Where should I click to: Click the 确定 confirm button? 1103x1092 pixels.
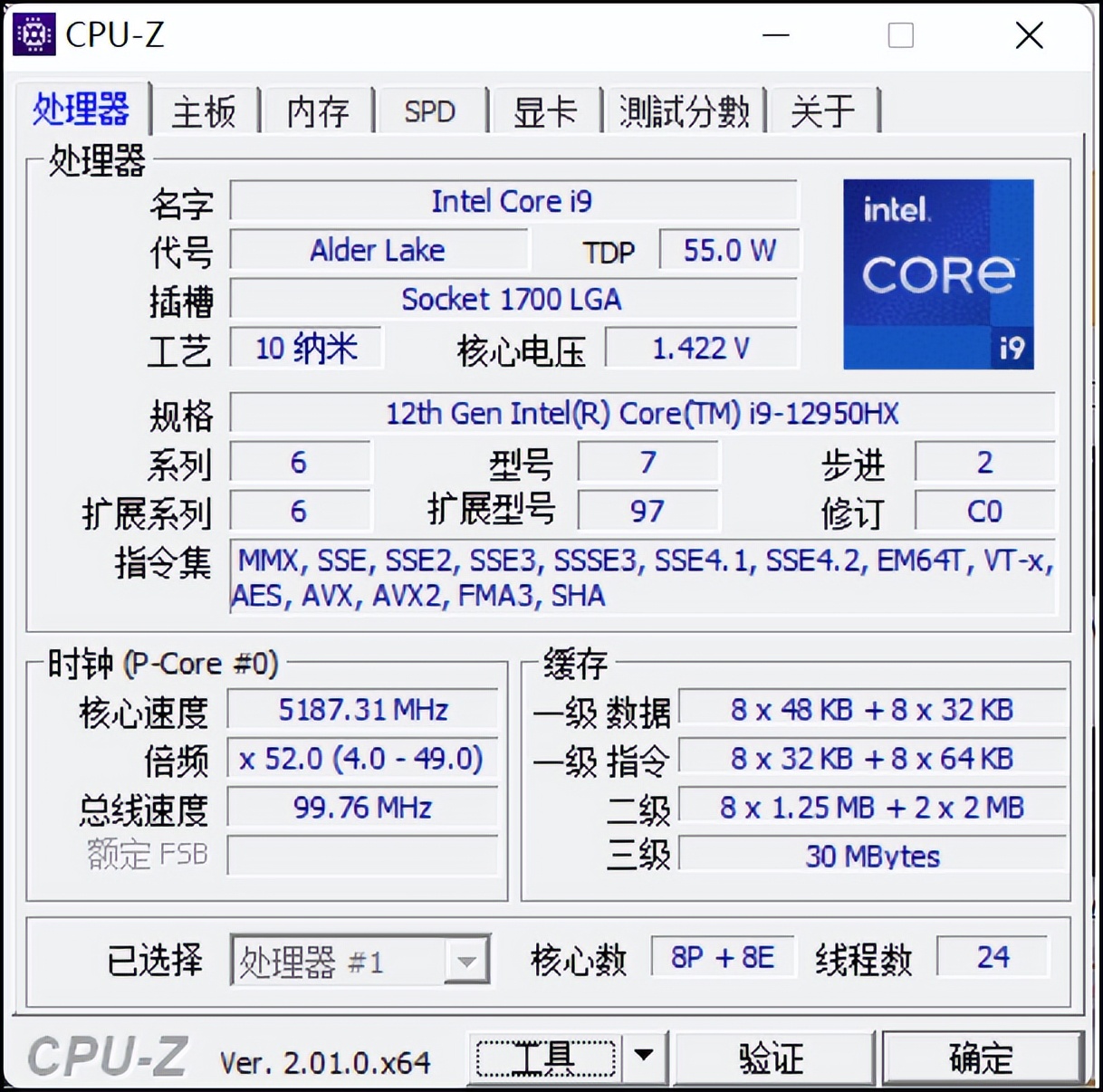[982, 1056]
